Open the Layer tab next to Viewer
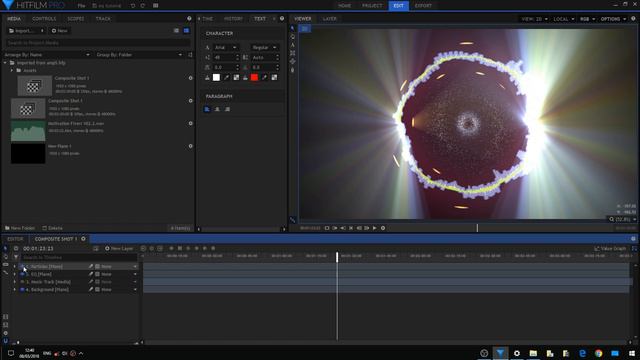The image size is (640, 360). coord(330,19)
